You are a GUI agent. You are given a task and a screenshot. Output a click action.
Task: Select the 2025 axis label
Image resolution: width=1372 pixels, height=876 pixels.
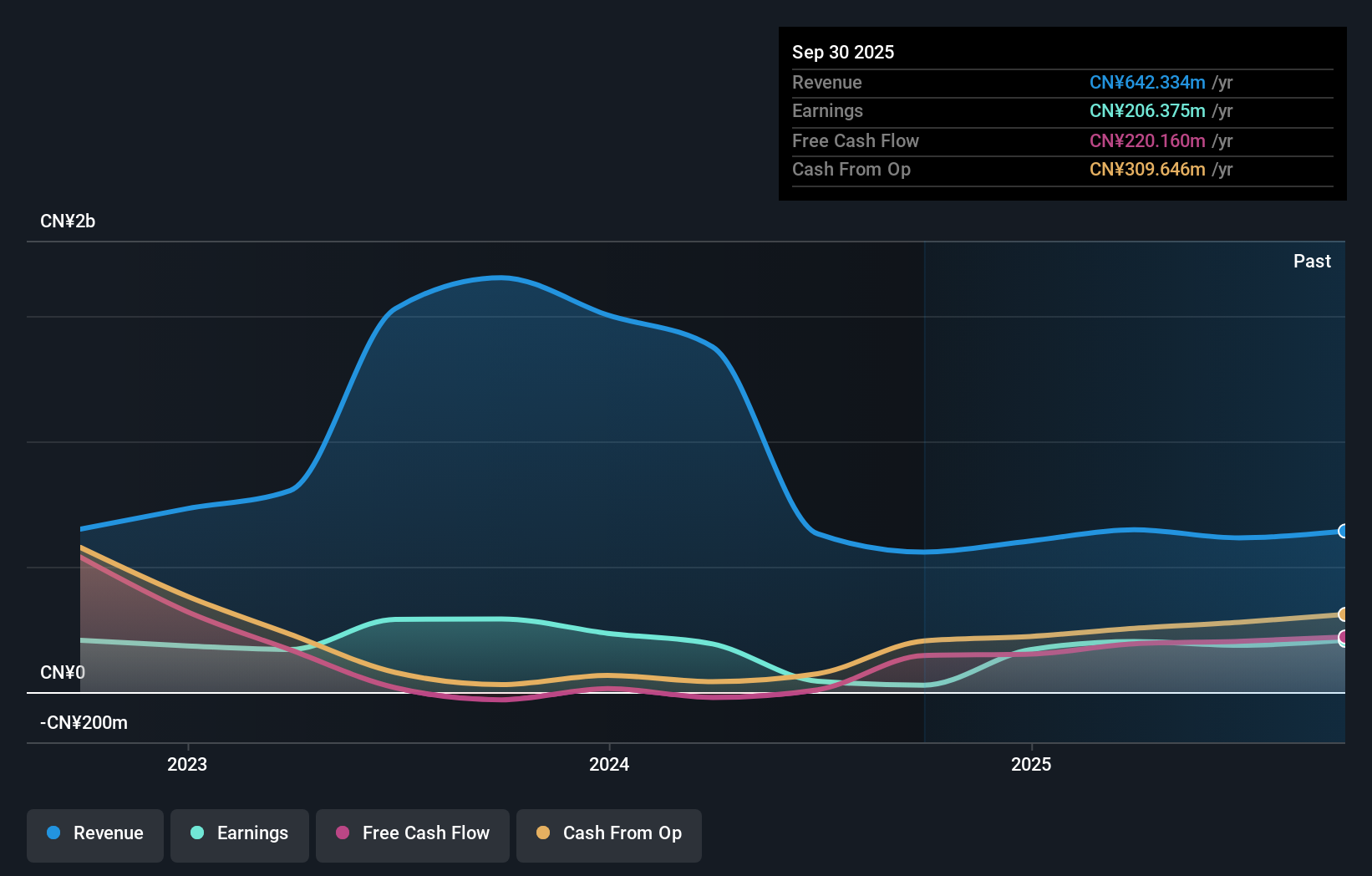[1031, 764]
